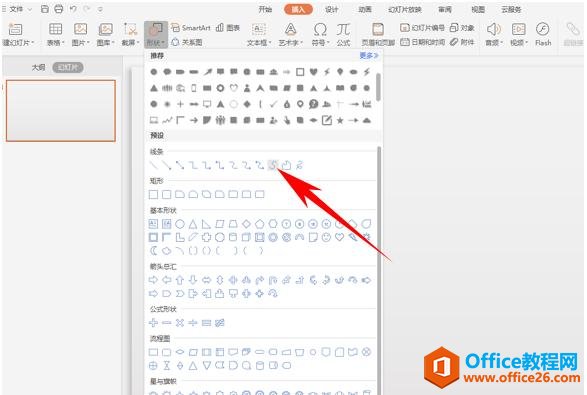Viewport: 587px width, 395px height.
Task: Pick the double-arrow line connector
Action: [180, 165]
